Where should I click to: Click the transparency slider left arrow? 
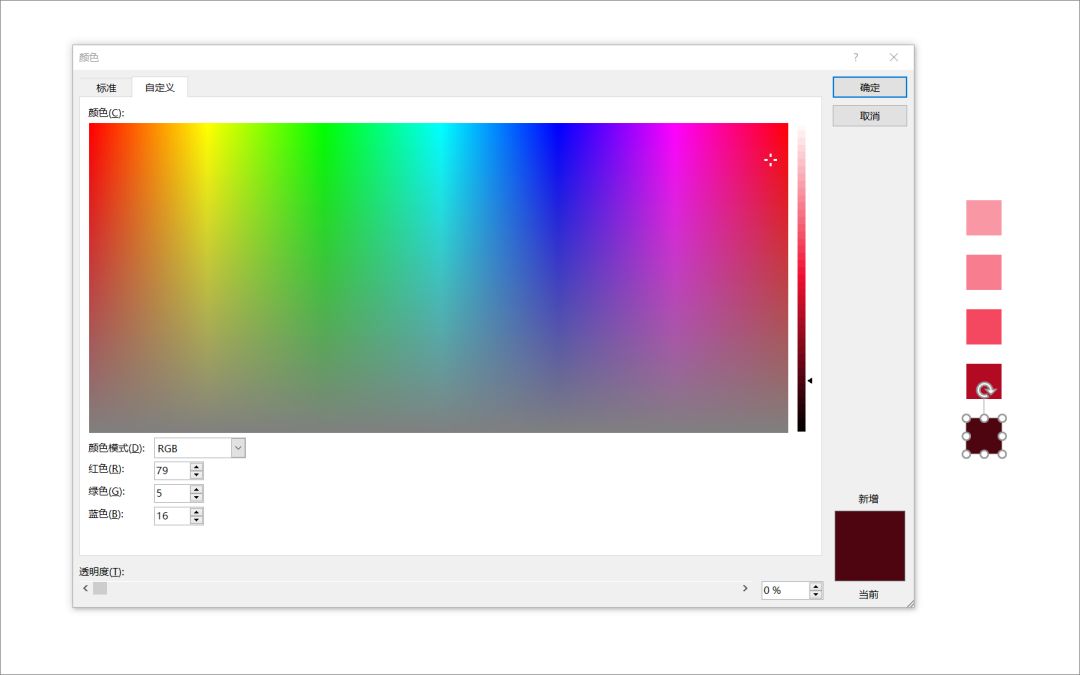click(85, 588)
